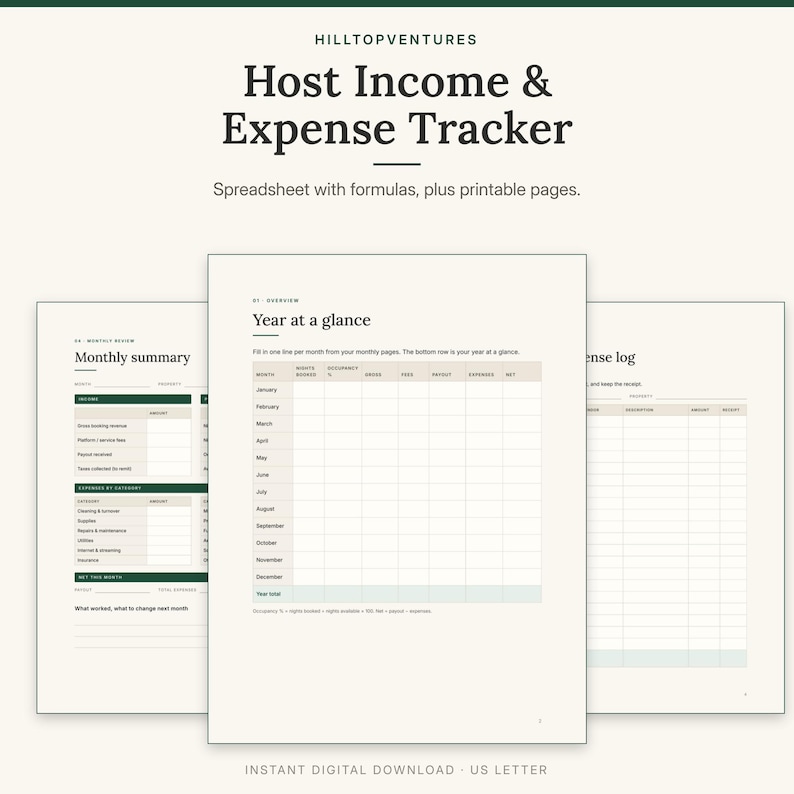Click 'Repairs & maintenance' category row
The height and width of the screenshot is (794, 794).
click(133, 531)
